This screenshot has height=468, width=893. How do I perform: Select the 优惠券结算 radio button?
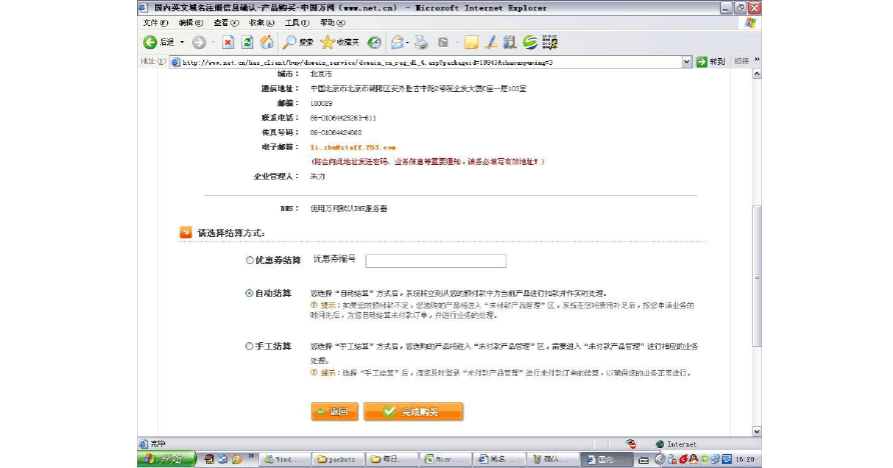coord(250,260)
